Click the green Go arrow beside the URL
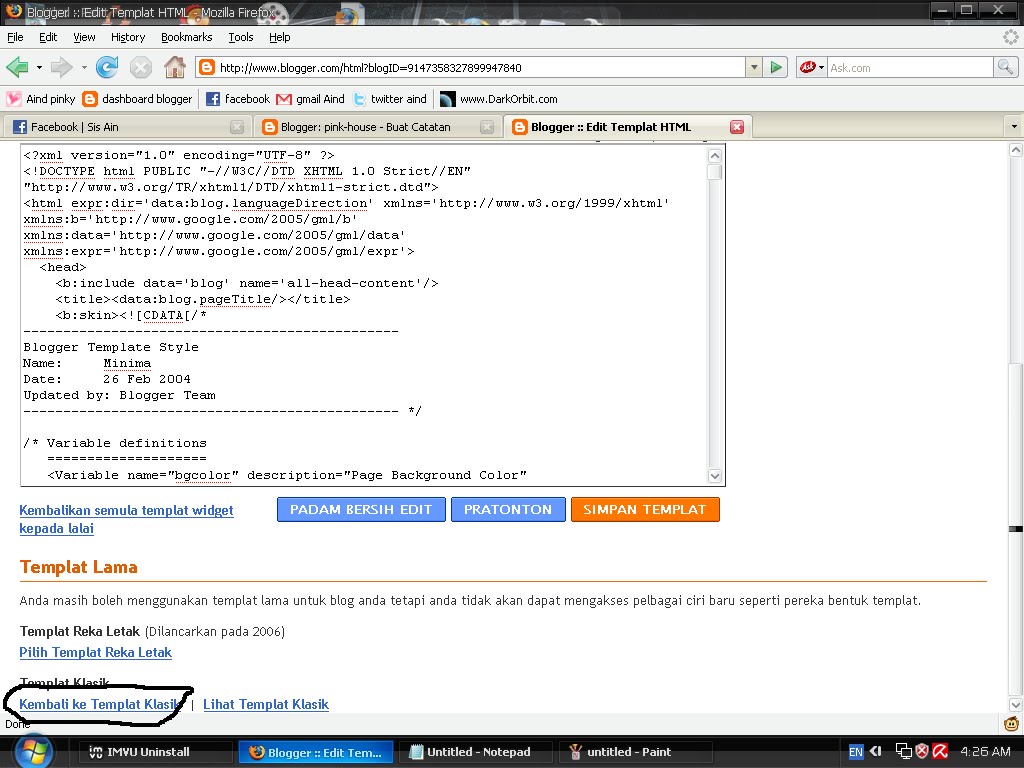The height and width of the screenshot is (768, 1024). click(x=776, y=67)
